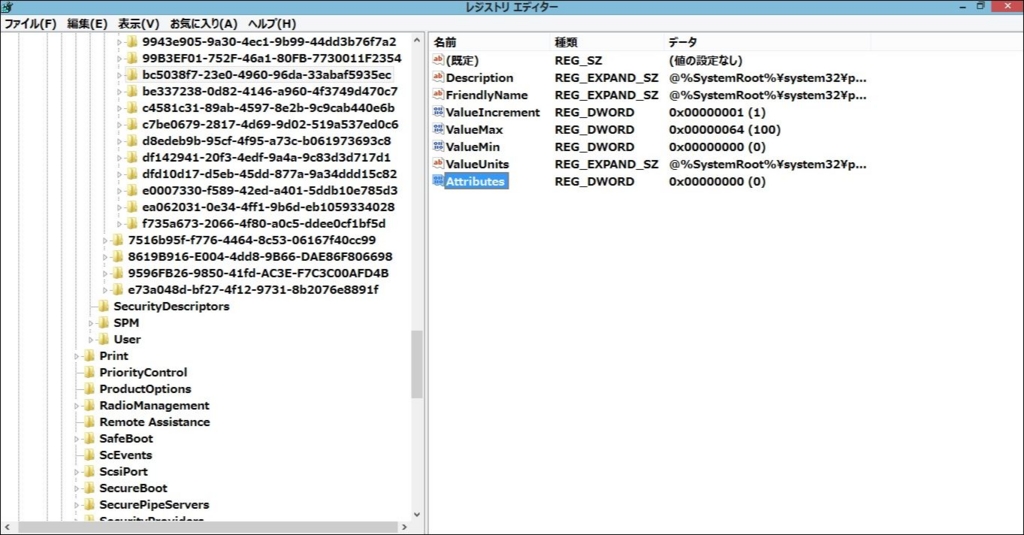Select the dfd10d17-d5eb-45dd key
Viewport: 1024px width, 535px height.
[x=270, y=174]
